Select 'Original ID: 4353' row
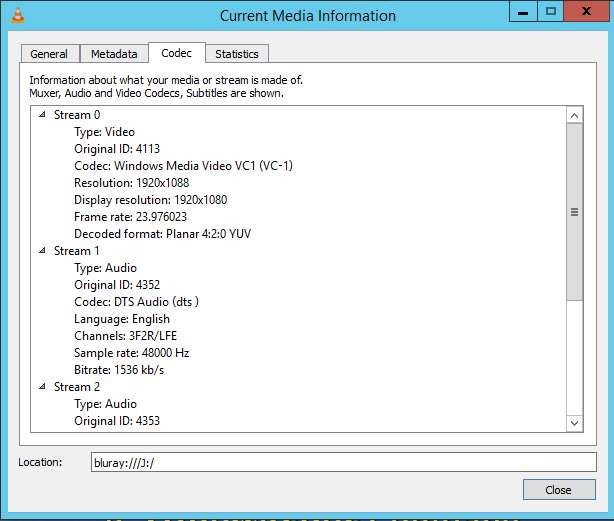The image size is (614, 521). pyautogui.click(x=117, y=421)
